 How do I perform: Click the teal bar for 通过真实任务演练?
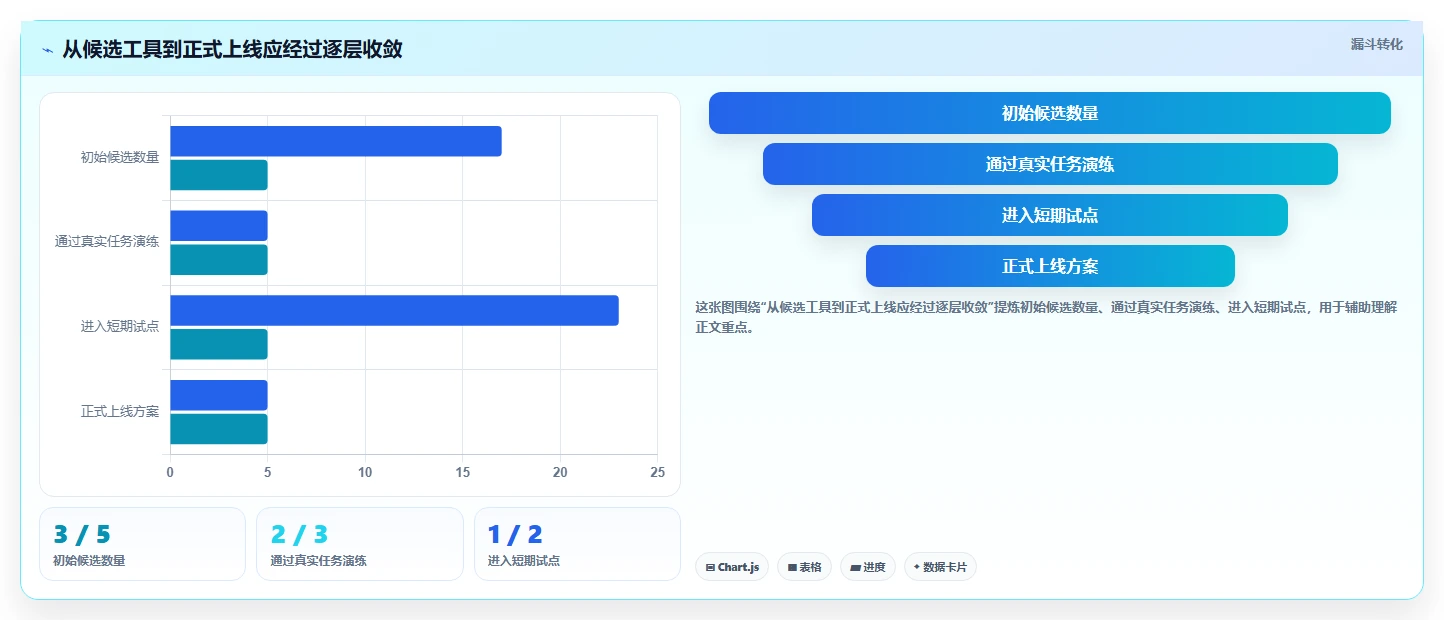[219, 260]
